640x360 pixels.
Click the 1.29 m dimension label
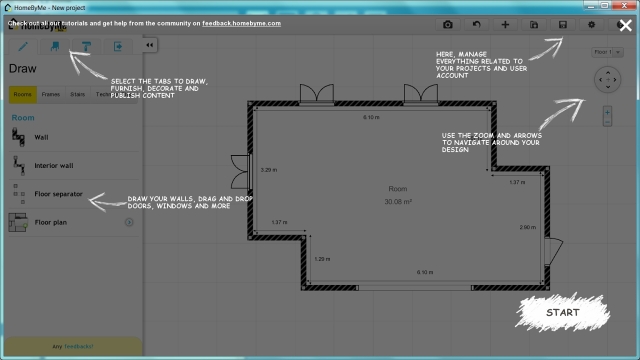[322, 259]
